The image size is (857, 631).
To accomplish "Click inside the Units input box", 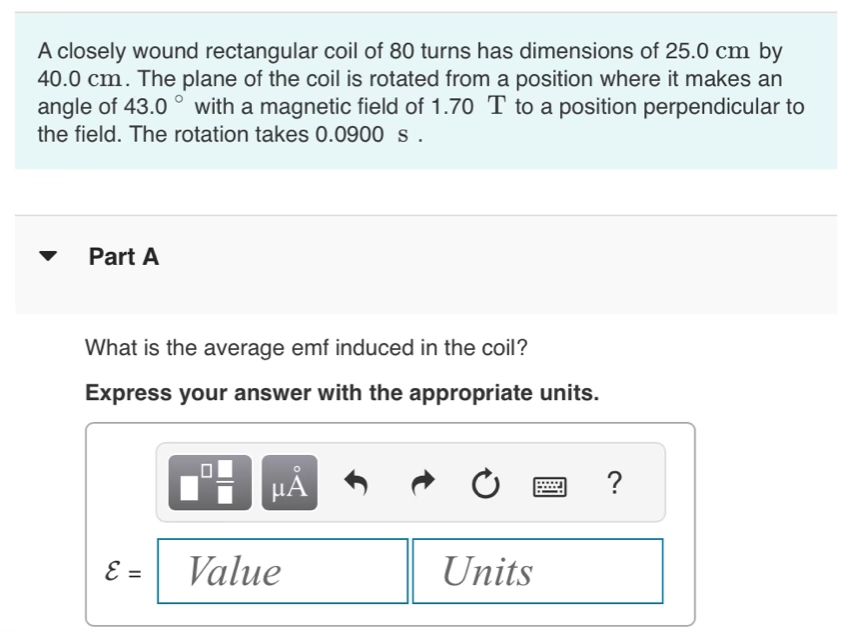I will coord(538,571).
